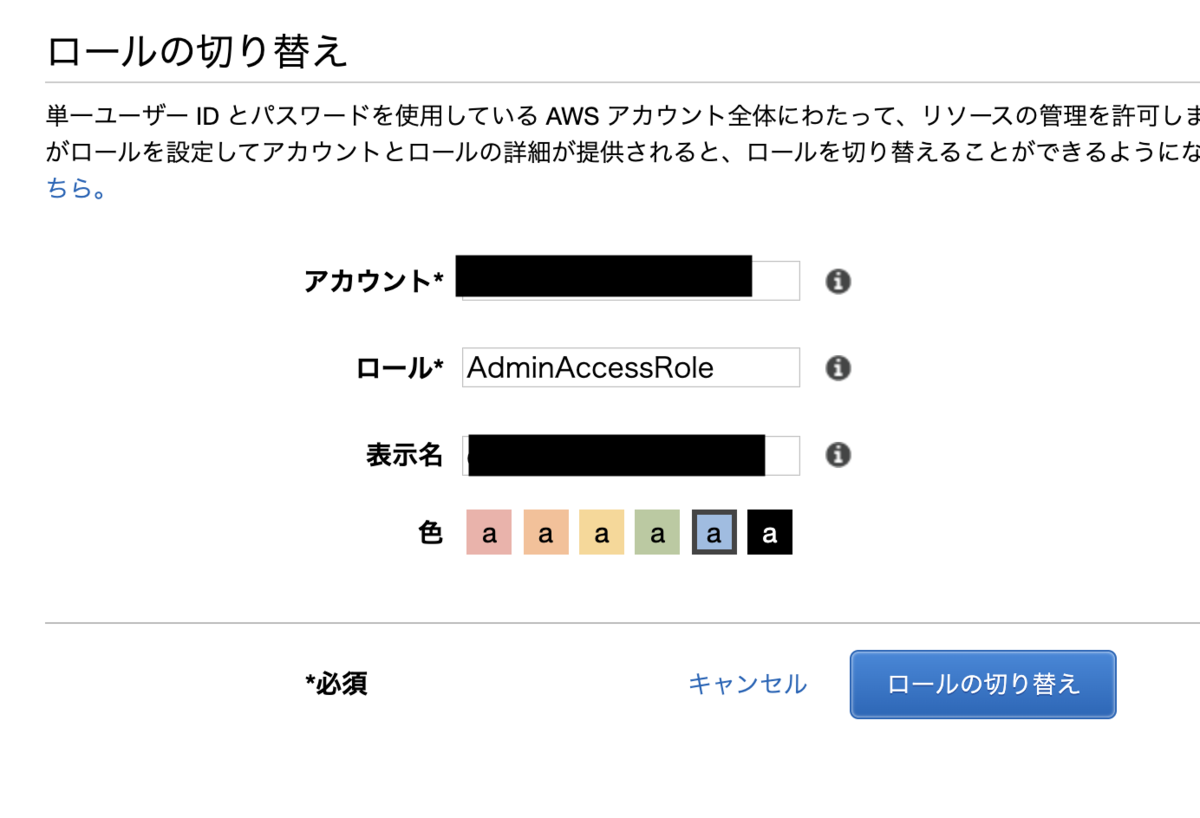Viewport: 1200px width, 818px height.
Task: Click the AdminAccessRole input field
Action: click(x=630, y=367)
